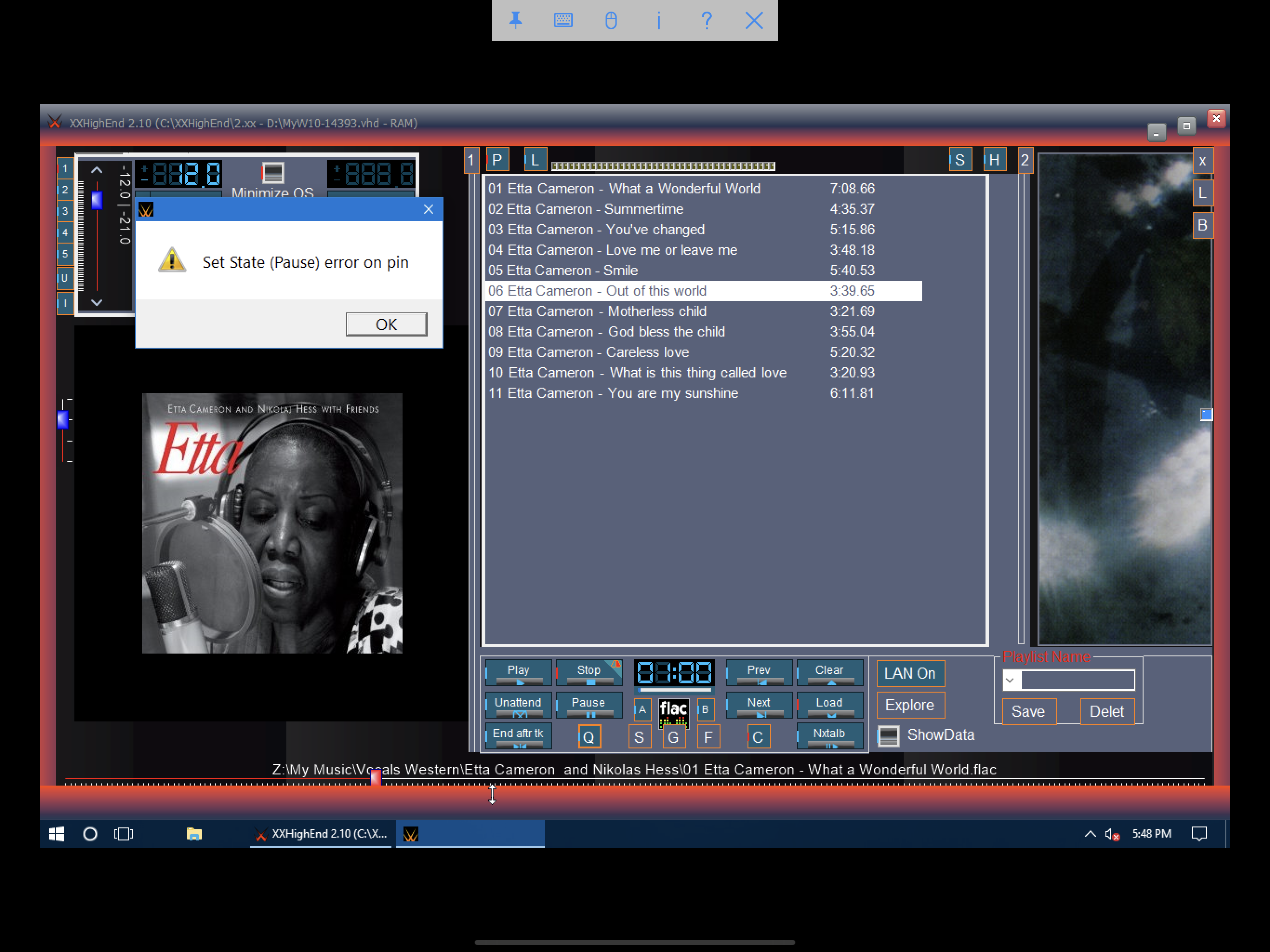Click the Clear playlist button

[830, 672]
